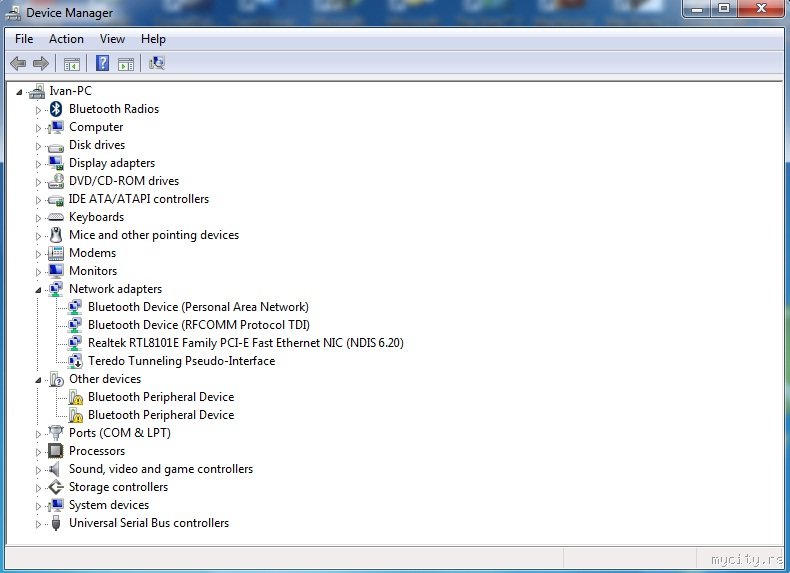Select Realtek RTL8101E Family PCI-E Fast Ethernet NIC
The width and height of the screenshot is (790, 573).
point(245,343)
